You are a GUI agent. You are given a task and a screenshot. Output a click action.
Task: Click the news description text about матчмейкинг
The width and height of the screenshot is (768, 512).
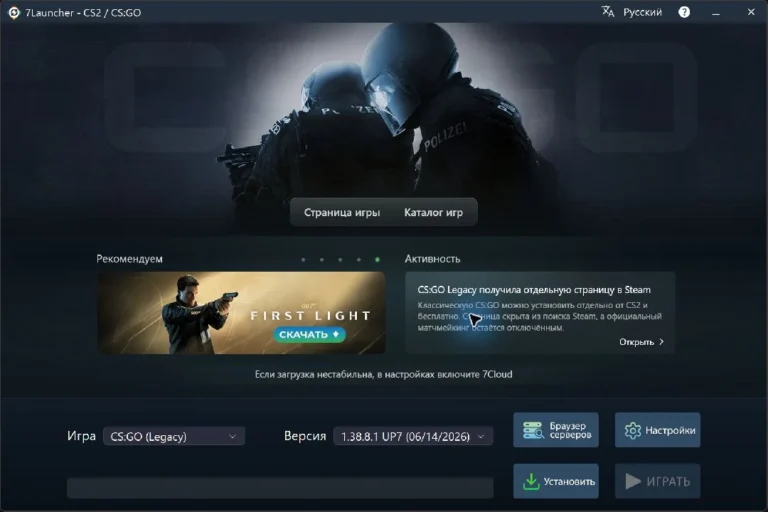540,316
